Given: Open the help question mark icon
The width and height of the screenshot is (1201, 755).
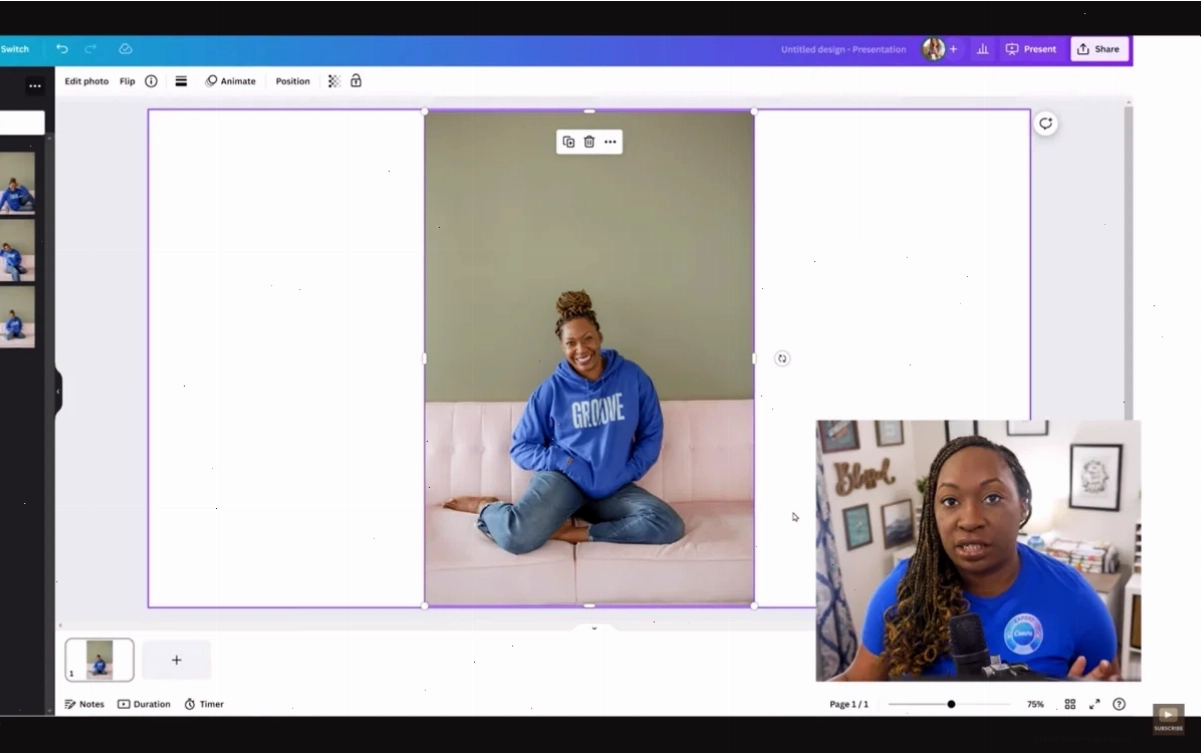Looking at the screenshot, I should point(1119,704).
